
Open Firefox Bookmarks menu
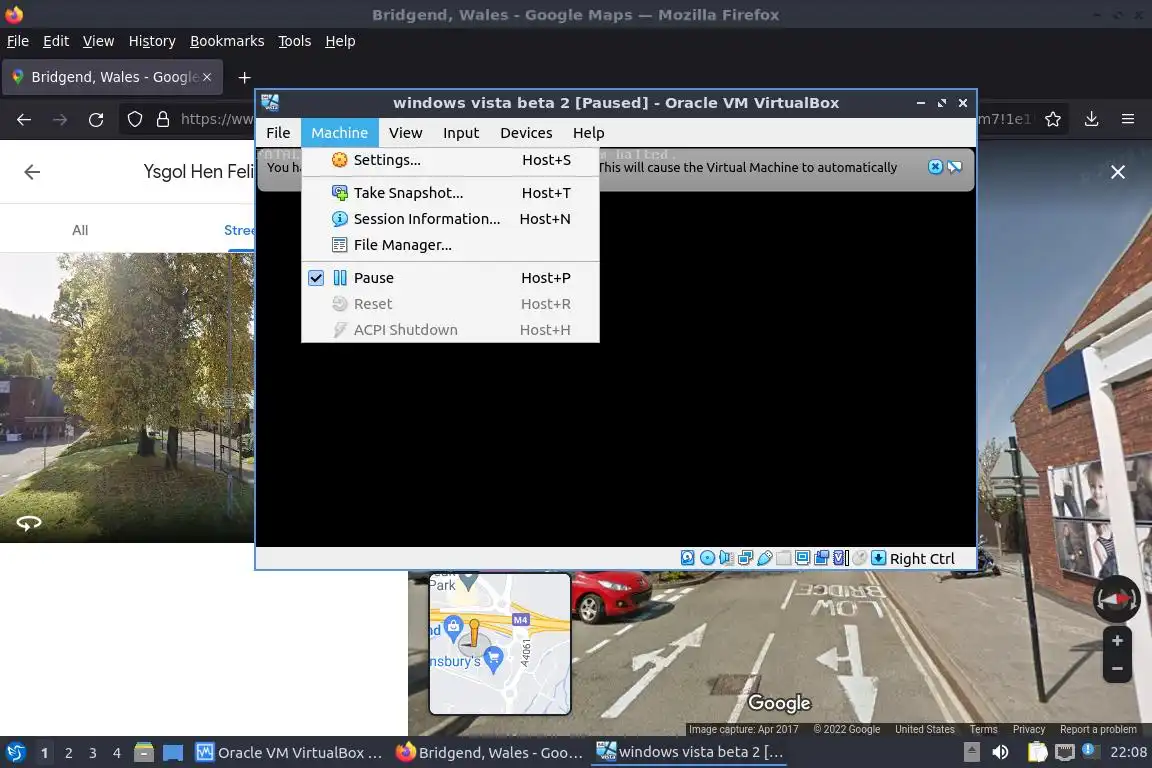click(x=227, y=41)
